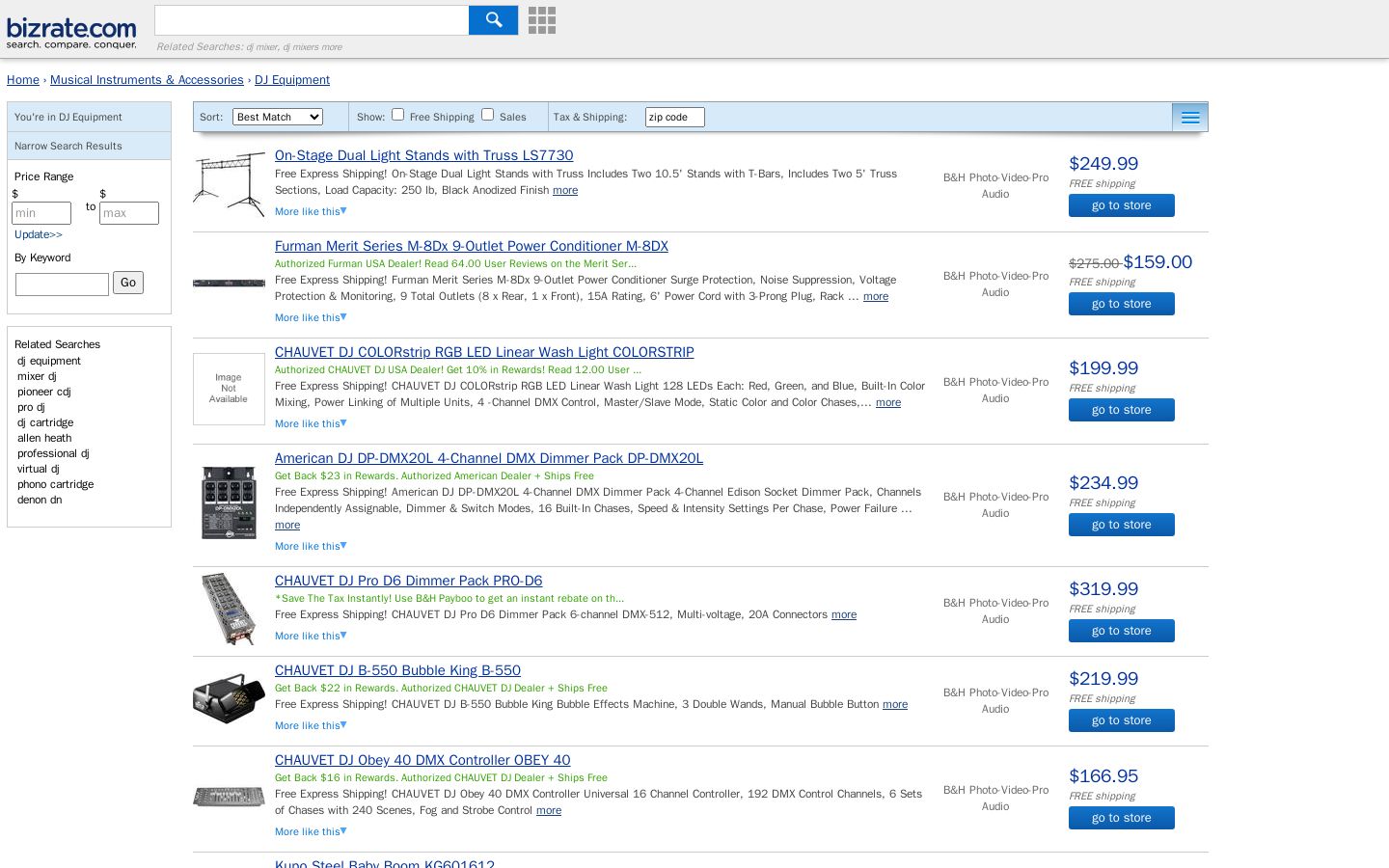Click the Obey 40 controller thumbnail
Image resolution: width=1389 pixels, height=868 pixels.
(229, 798)
